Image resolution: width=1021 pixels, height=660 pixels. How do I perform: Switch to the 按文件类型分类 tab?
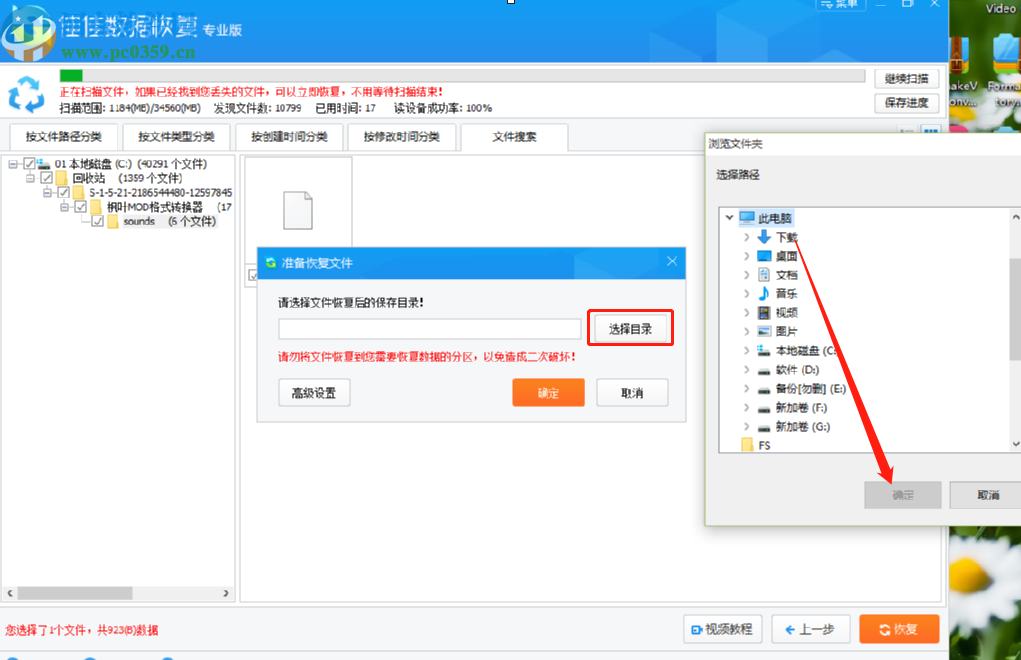176,137
